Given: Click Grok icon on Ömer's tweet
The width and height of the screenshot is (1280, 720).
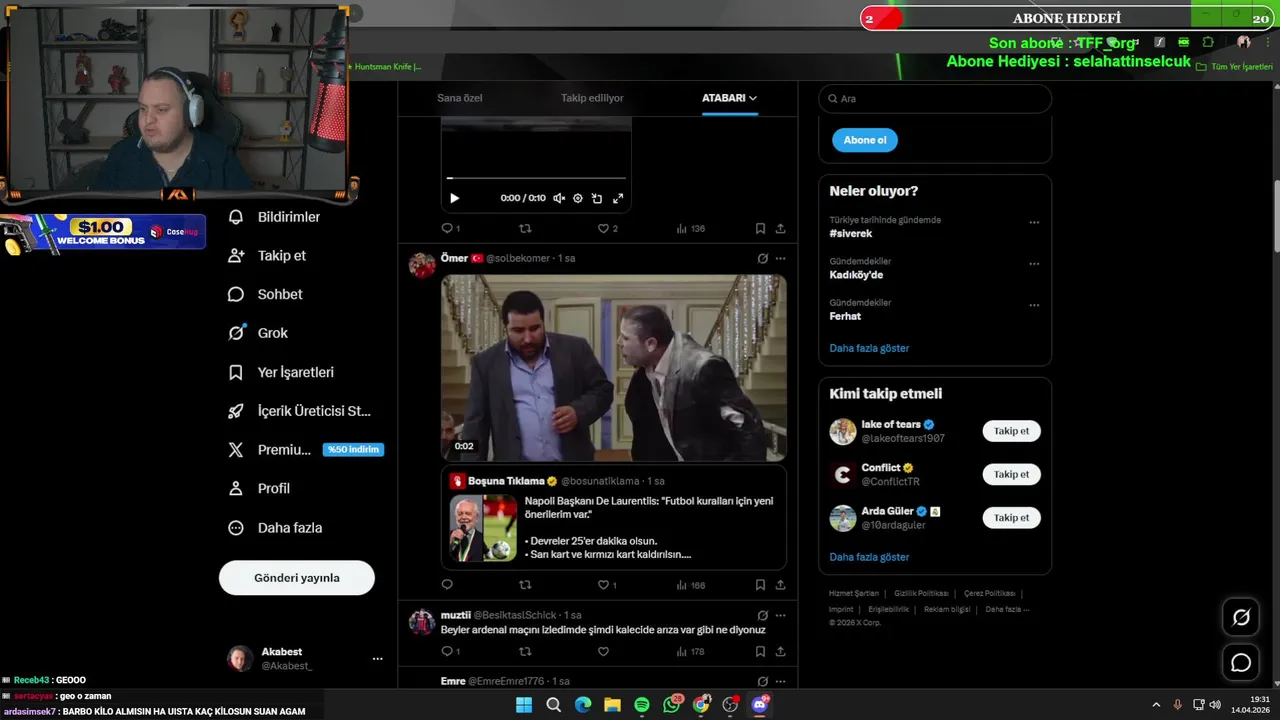Looking at the screenshot, I should [x=762, y=258].
